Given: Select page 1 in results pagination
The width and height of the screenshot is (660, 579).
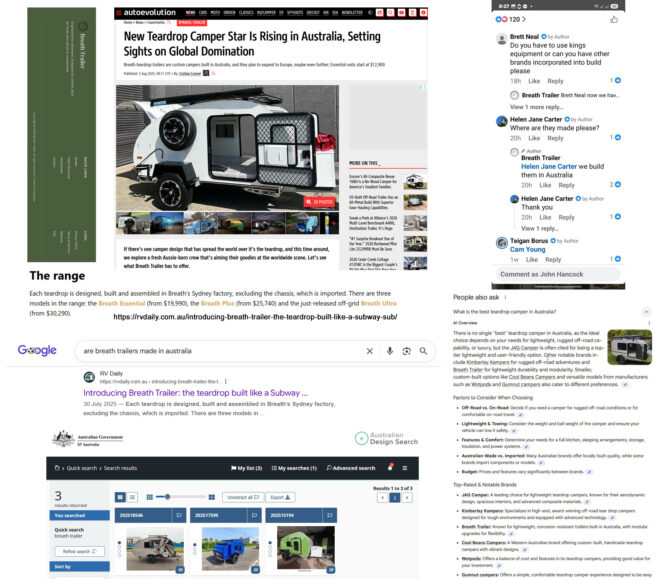Looking at the screenshot, I should pos(394,498).
